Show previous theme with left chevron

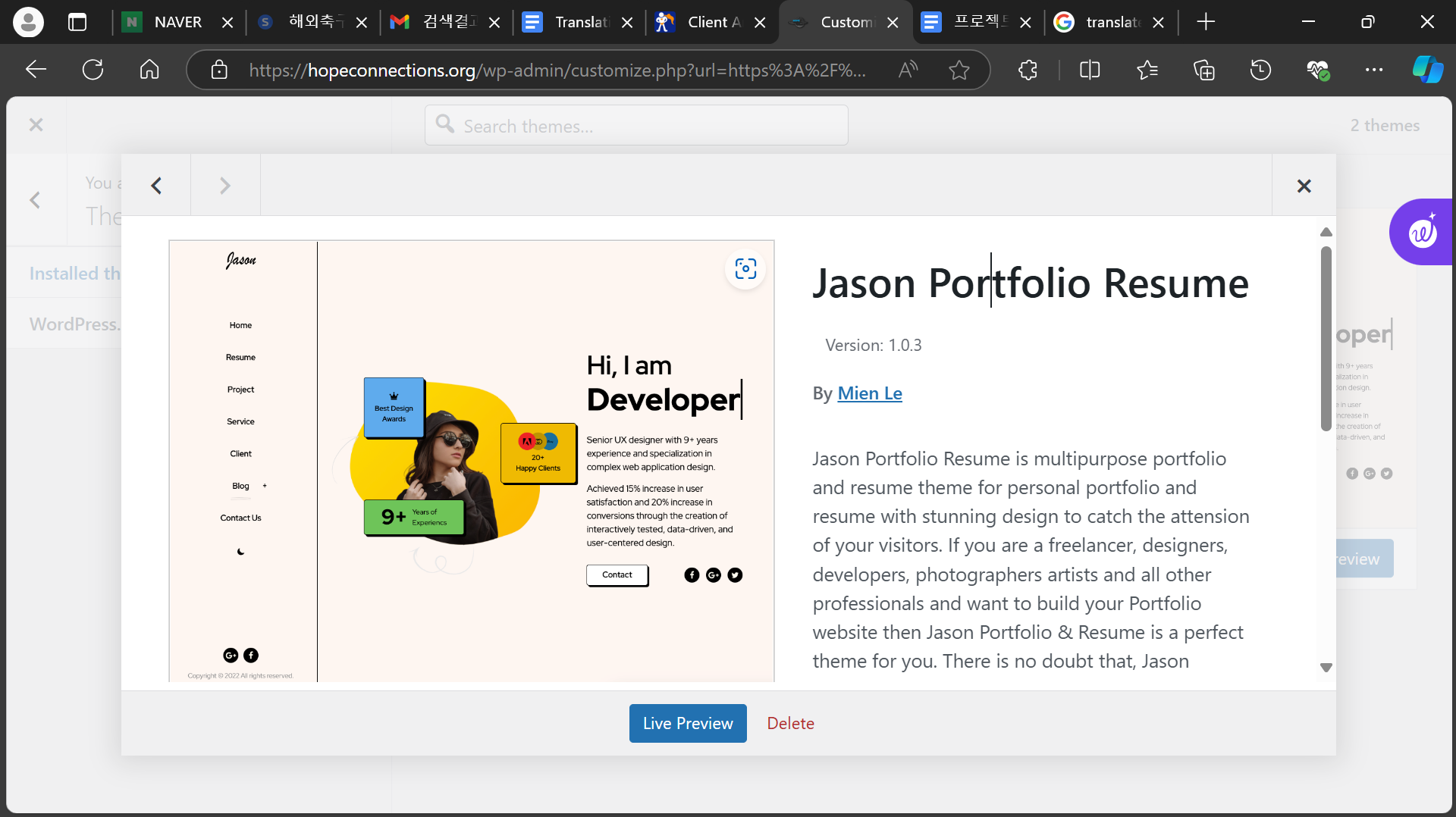tap(156, 186)
